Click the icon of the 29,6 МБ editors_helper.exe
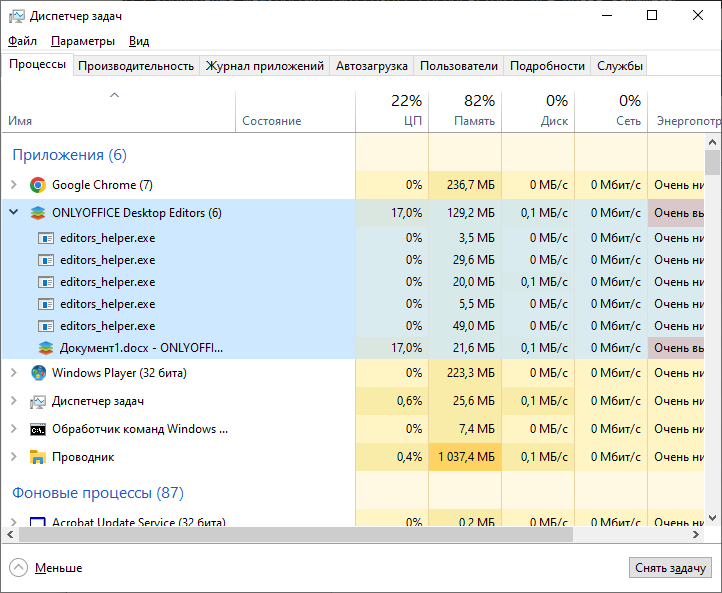The width and height of the screenshot is (722, 593). [x=46, y=261]
